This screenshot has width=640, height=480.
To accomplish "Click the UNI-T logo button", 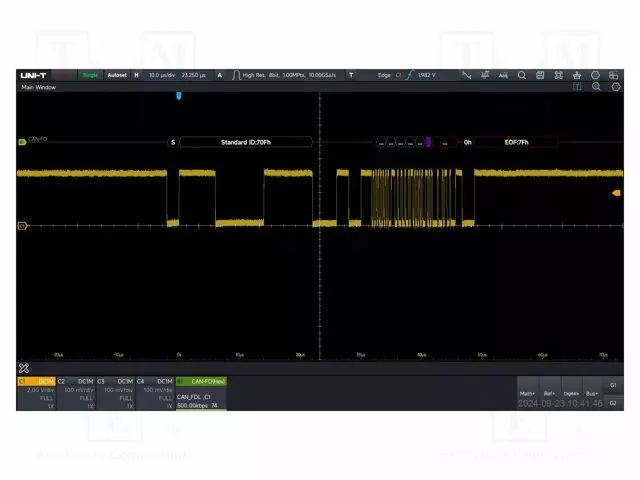I will [x=33, y=76].
